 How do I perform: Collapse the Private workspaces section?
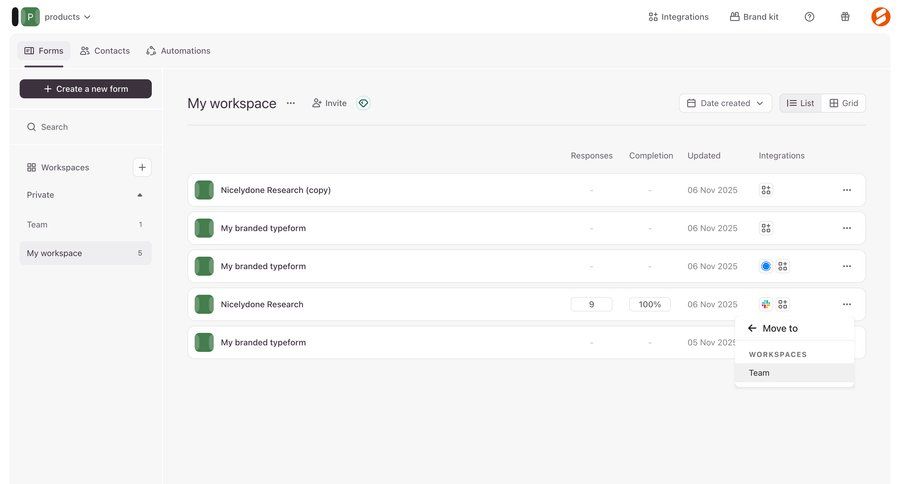coord(139,195)
